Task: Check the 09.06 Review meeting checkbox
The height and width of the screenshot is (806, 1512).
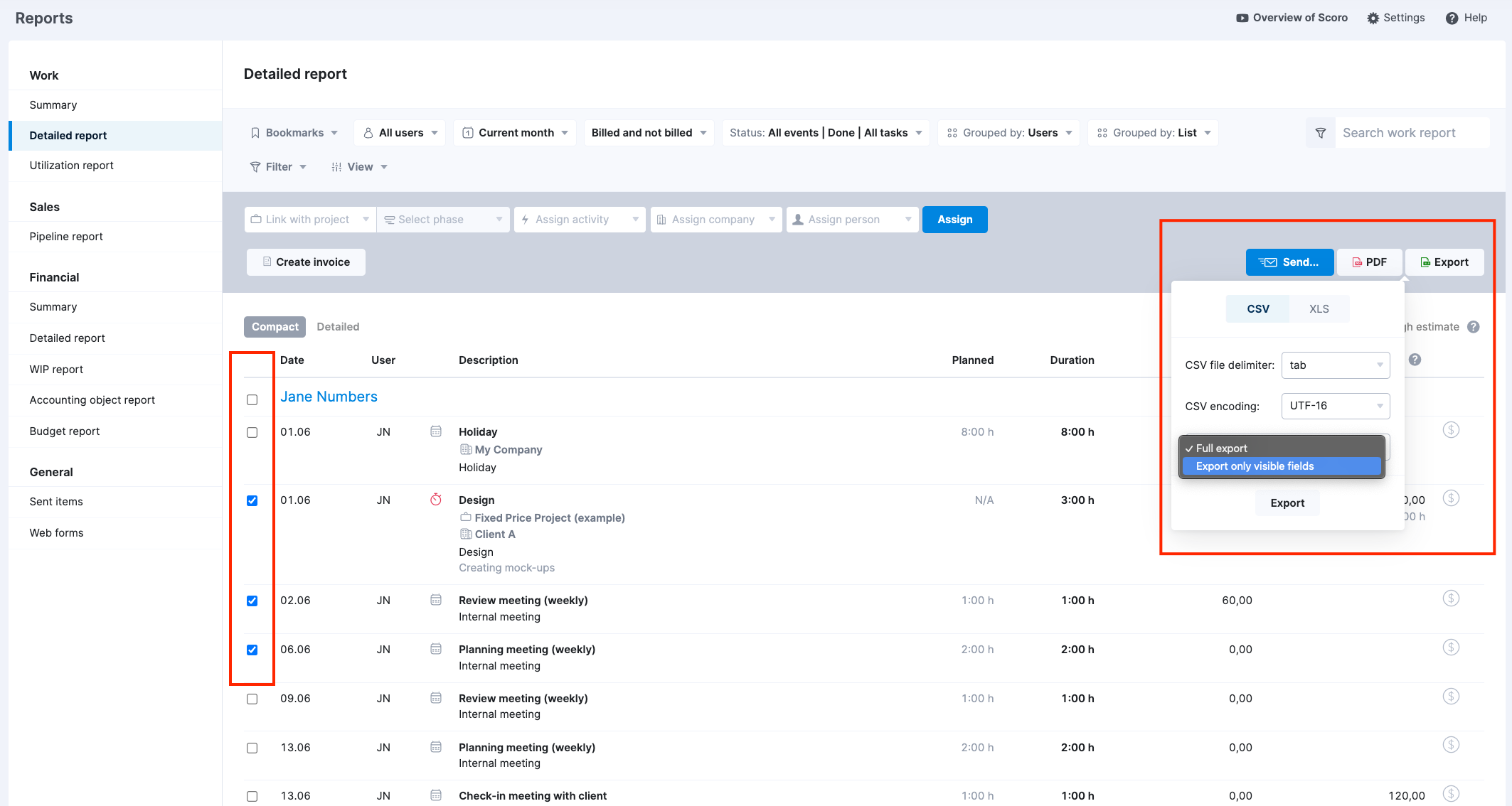Action: coord(252,699)
